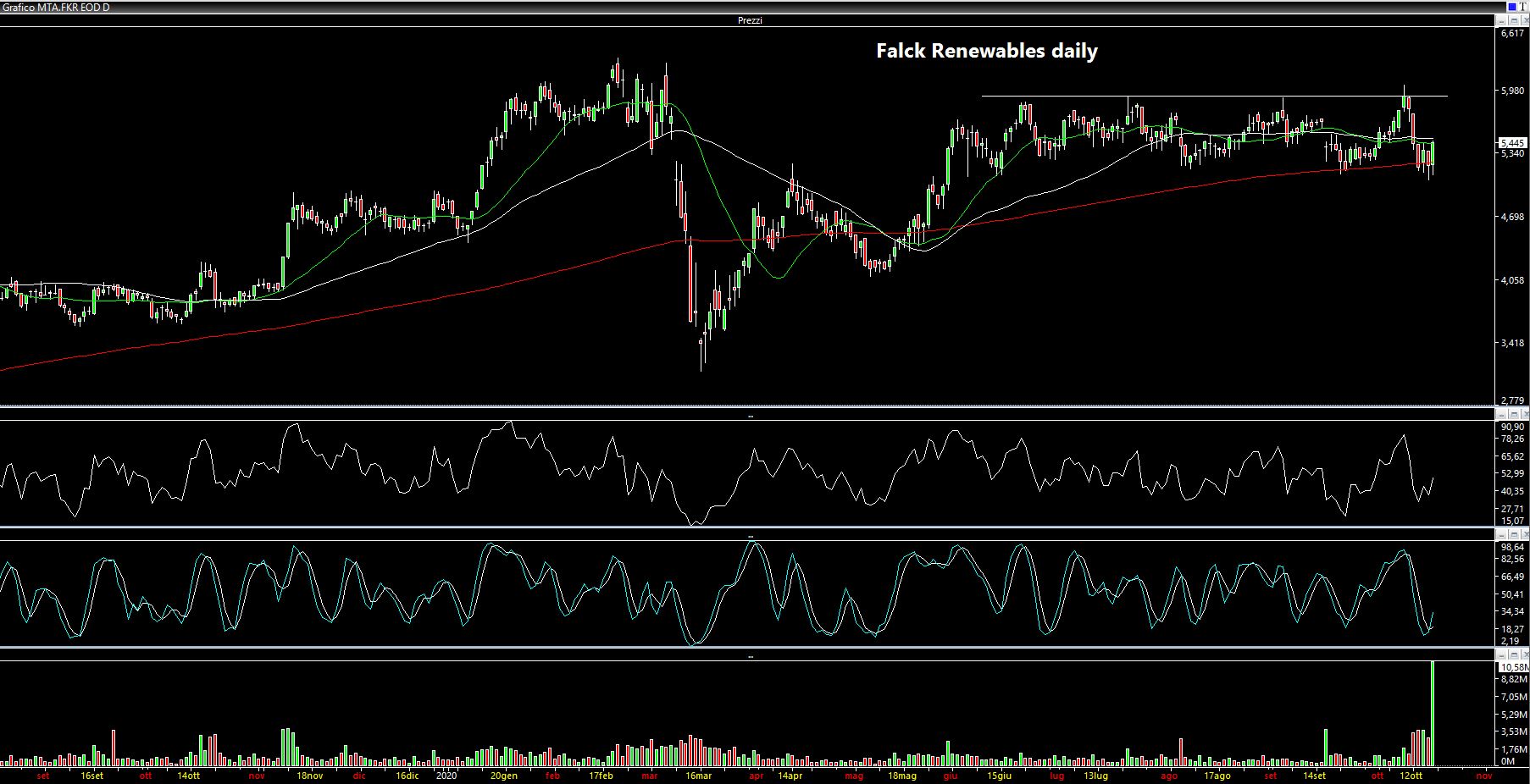Maximize the volume panel

click(x=1513, y=655)
